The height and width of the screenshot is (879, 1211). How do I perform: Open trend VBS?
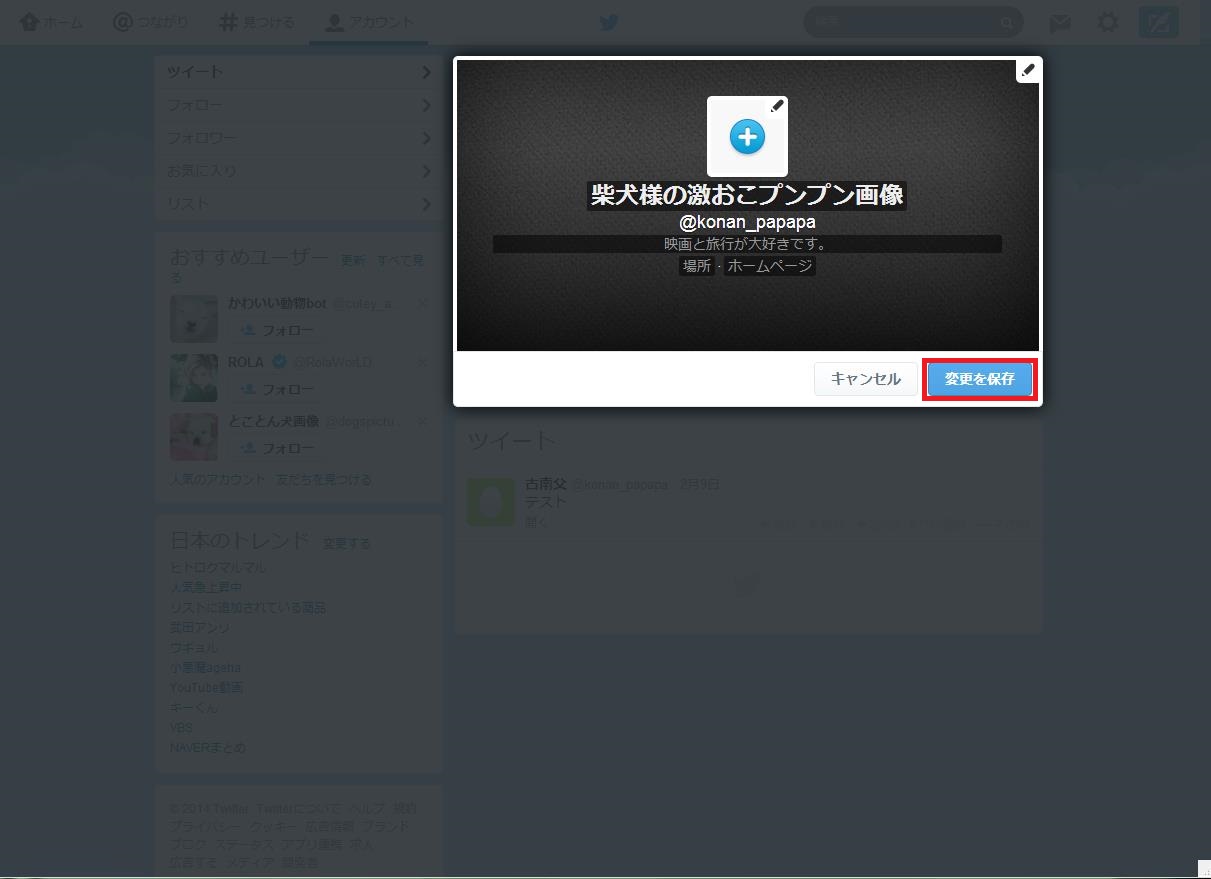[x=181, y=727]
